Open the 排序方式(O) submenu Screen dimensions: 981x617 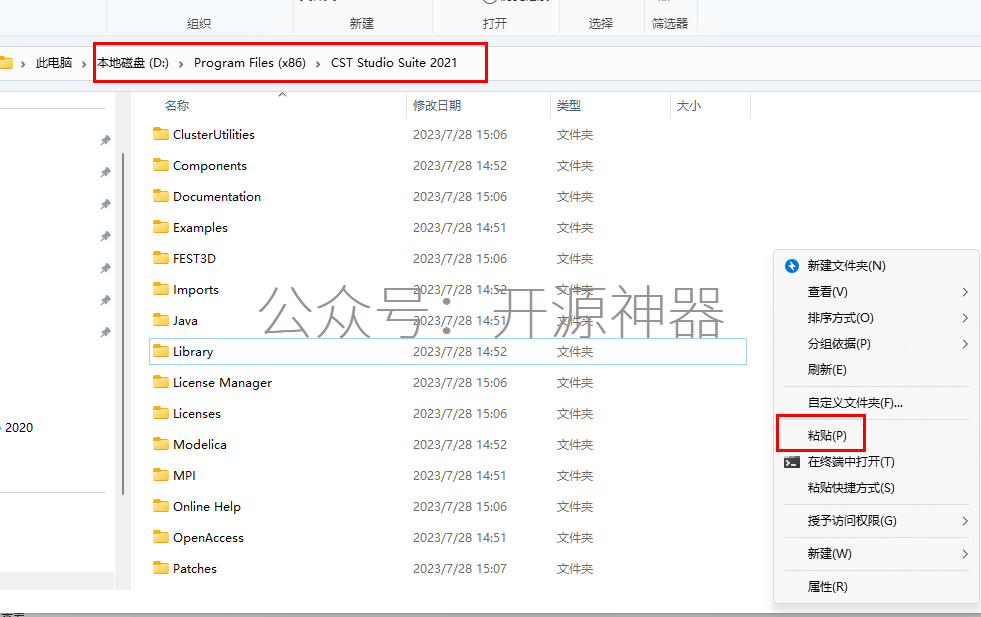click(x=877, y=318)
